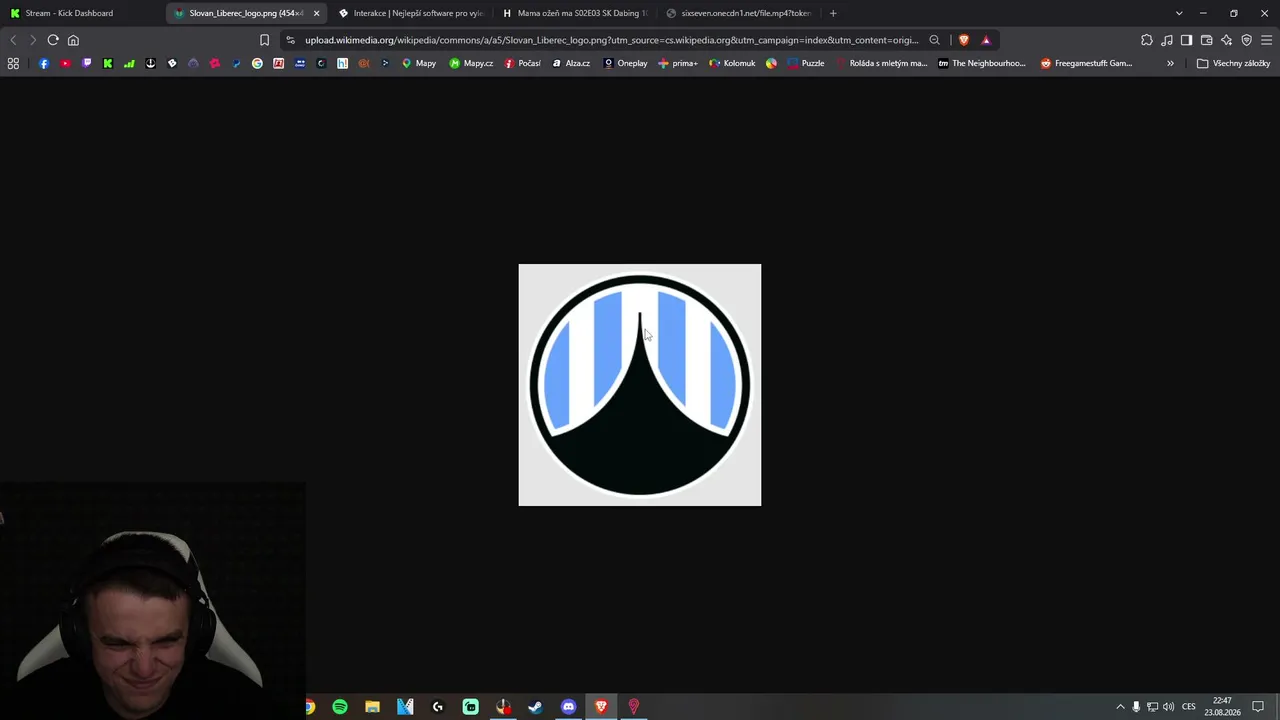
Task: Switch to Brave browser on the taskbar
Action: [x=601, y=707]
